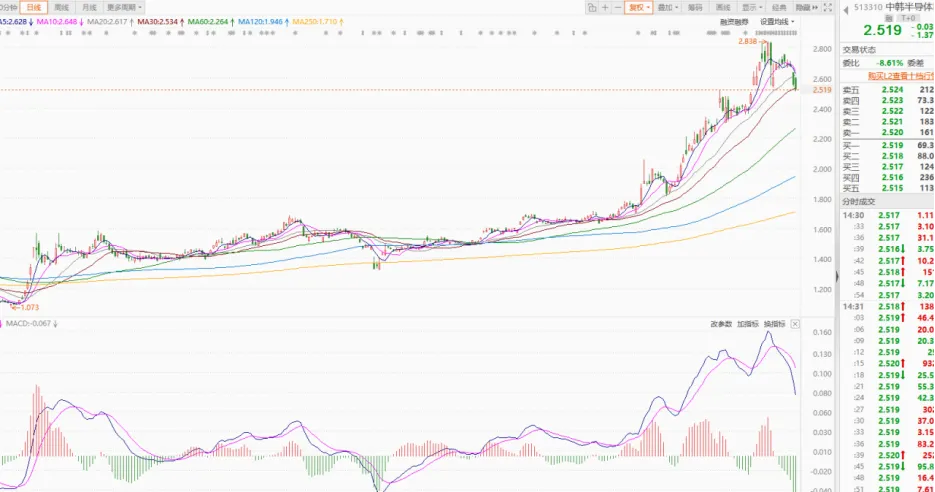Viewport: 935px width, 492px height.
Task: Expand the 更多周期 period dropdown
Action: click(x=122, y=7)
